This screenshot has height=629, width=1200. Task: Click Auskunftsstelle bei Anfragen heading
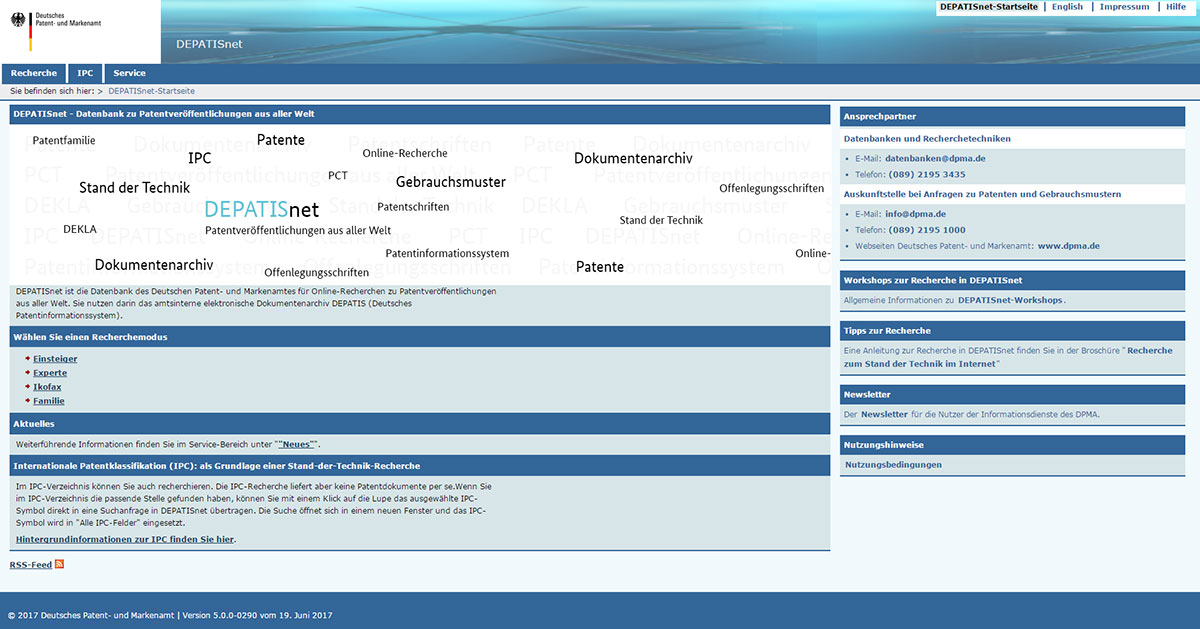pos(982,194)
